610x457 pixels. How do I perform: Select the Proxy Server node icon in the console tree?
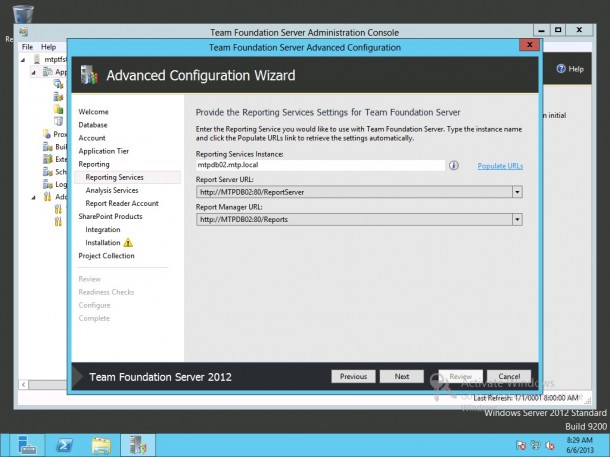(47, 134)
